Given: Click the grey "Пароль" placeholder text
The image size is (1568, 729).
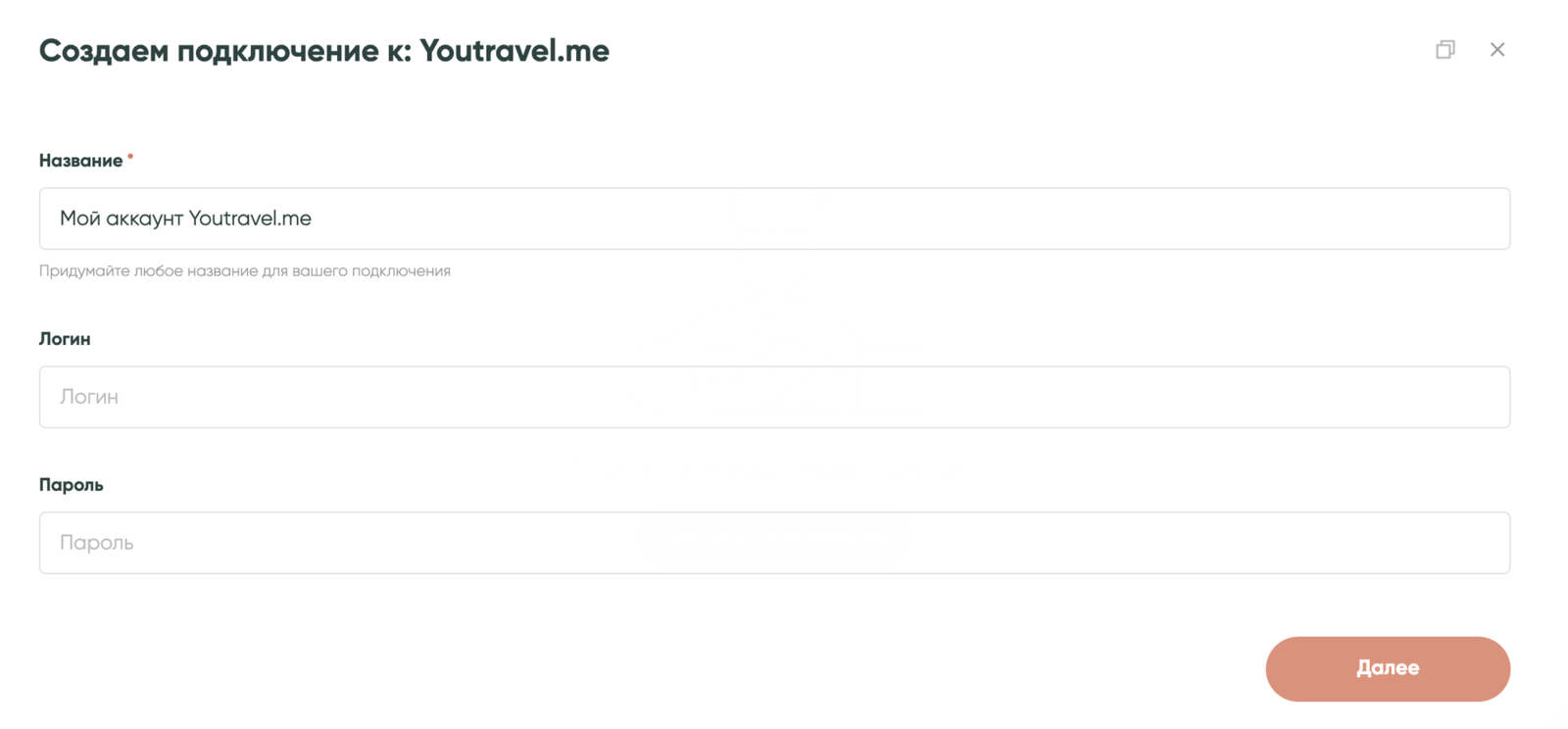Looking at the screenshot, I should (96, 543).
